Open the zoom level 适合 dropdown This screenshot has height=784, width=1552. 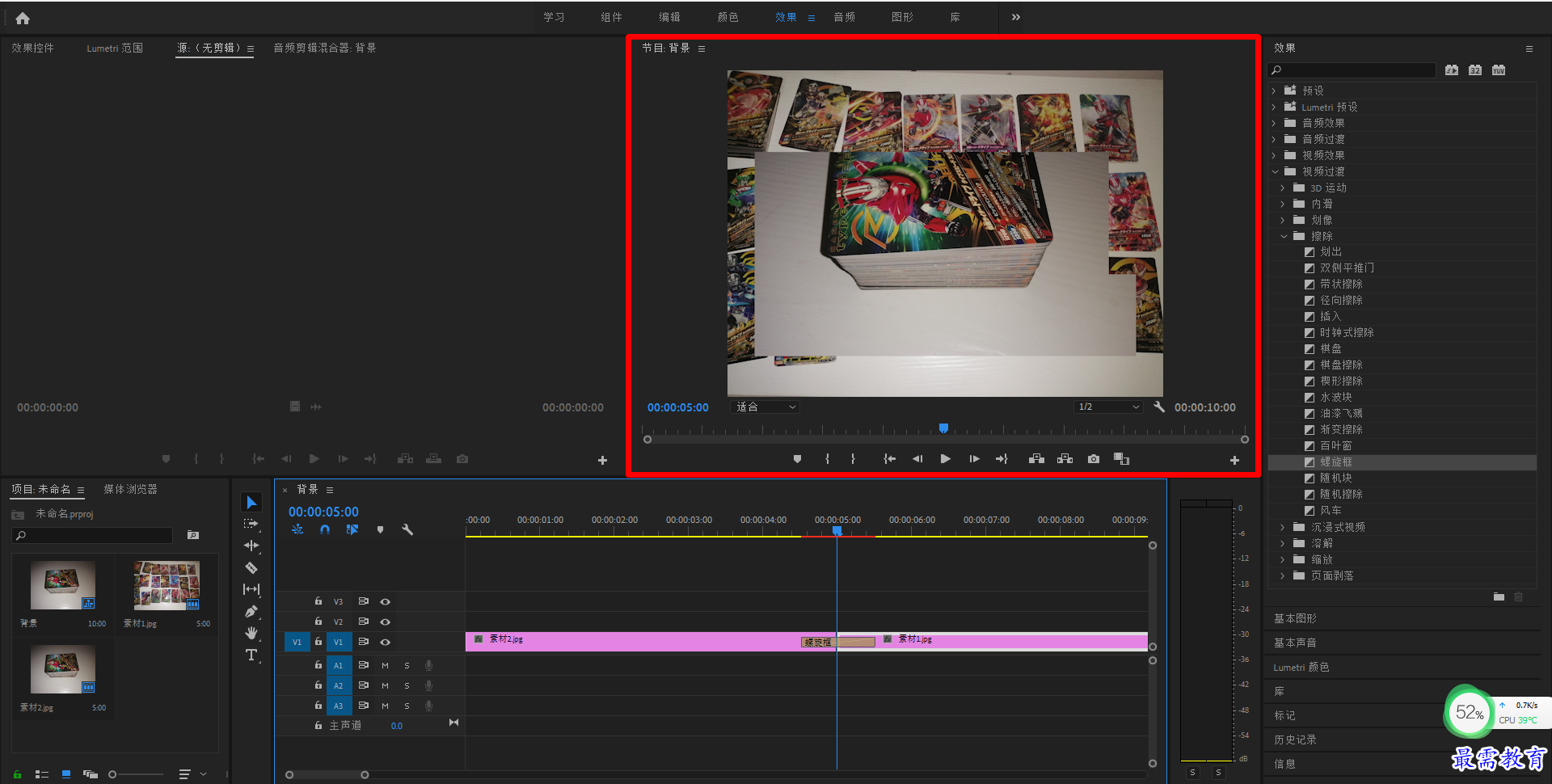click(765, 407)
